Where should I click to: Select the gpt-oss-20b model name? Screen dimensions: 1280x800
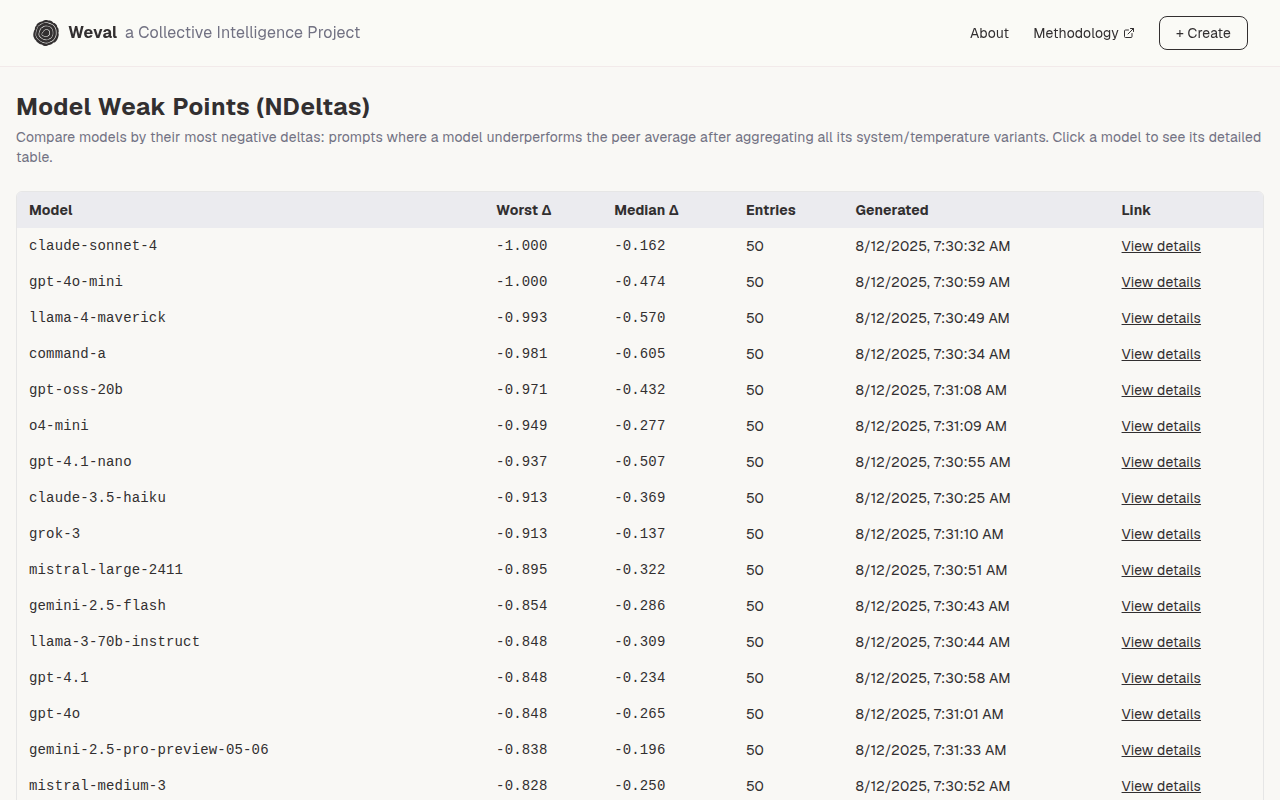pos(76,390)
